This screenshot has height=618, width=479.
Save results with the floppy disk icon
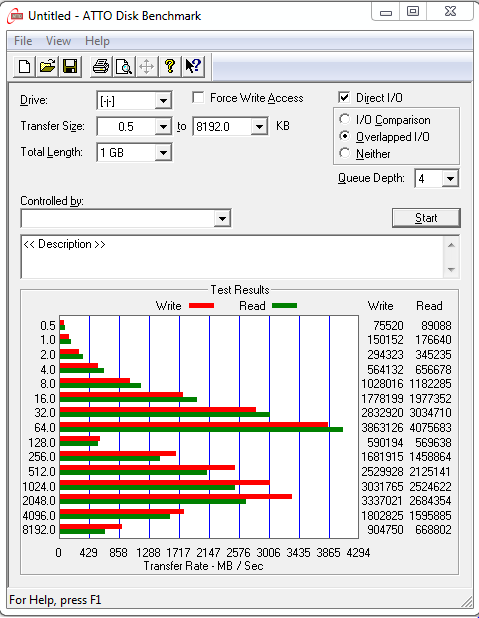point(70,66)
